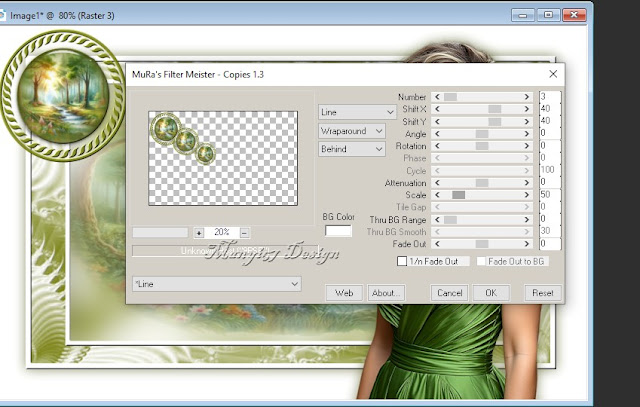The image size is (640, 407).
Task: Decrease Number with left arrow
Action: point(437,97)
